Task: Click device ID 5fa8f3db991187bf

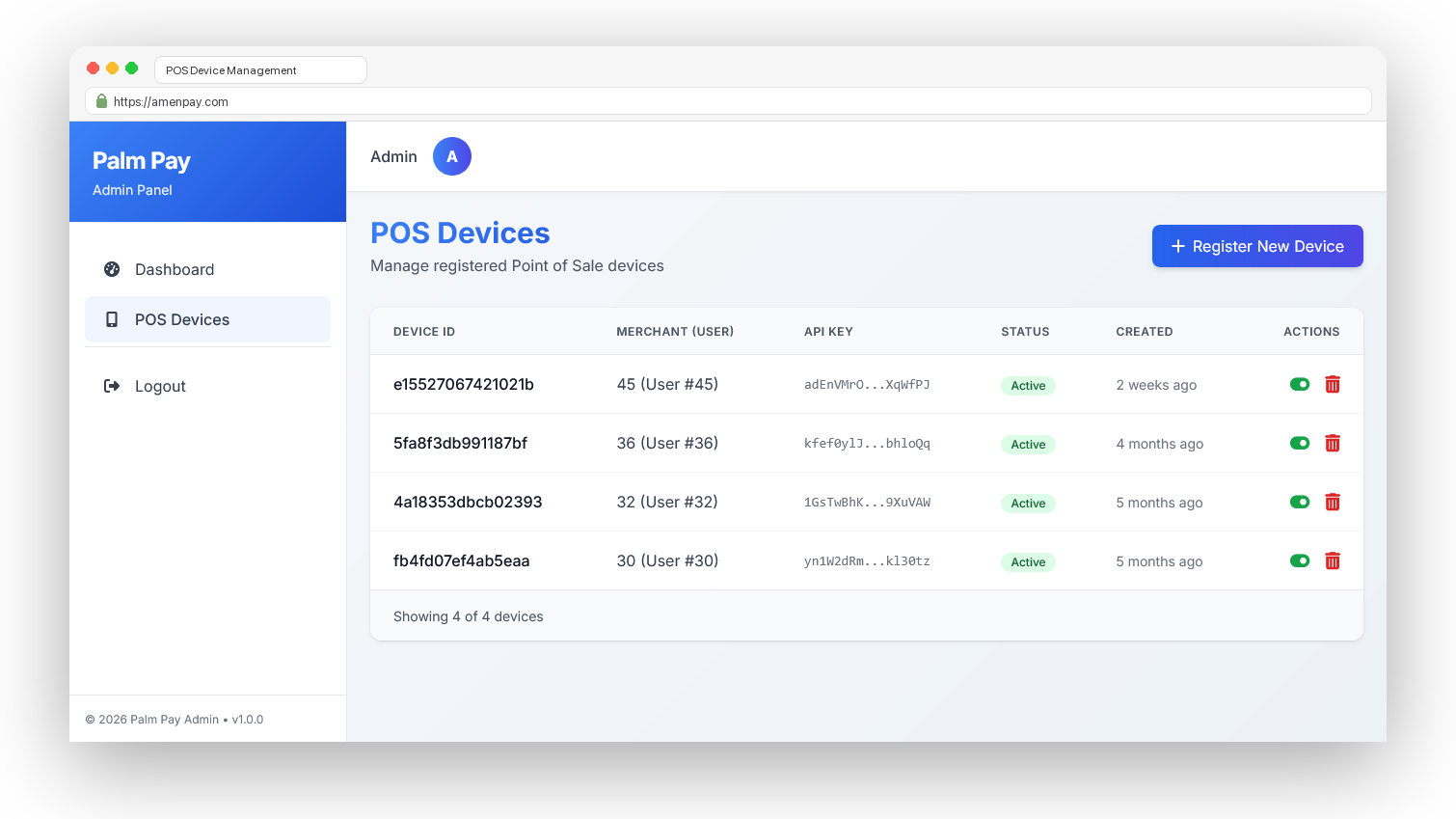Action: 460,443
